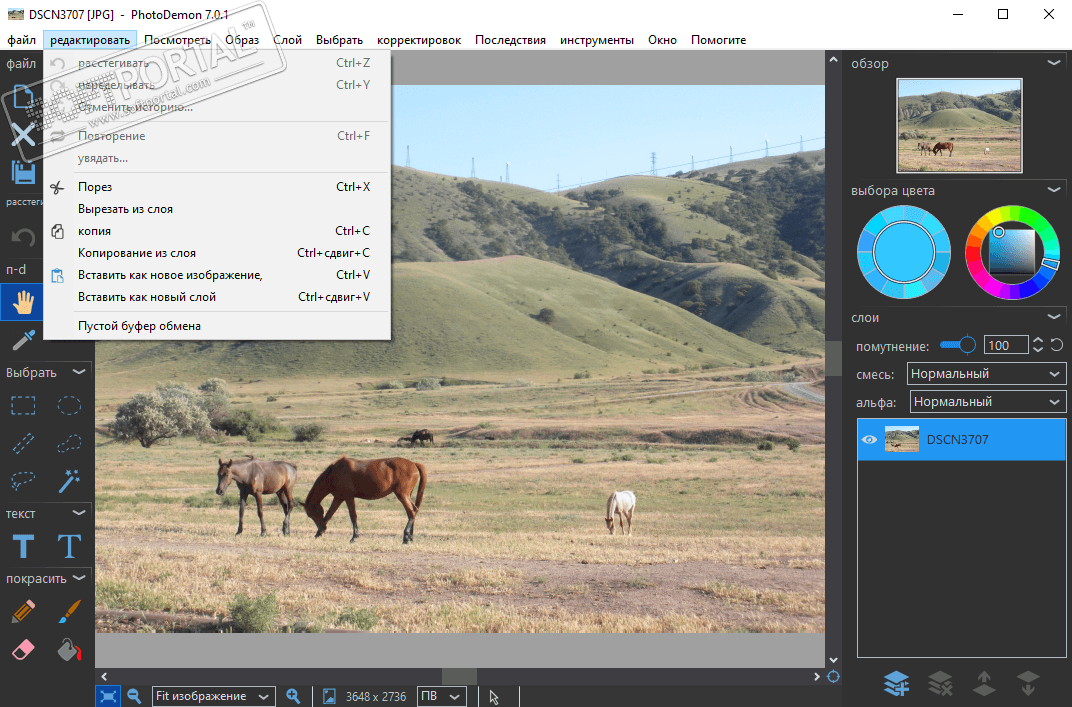Click Вставить как новый слой

click(x=147, y=297)
